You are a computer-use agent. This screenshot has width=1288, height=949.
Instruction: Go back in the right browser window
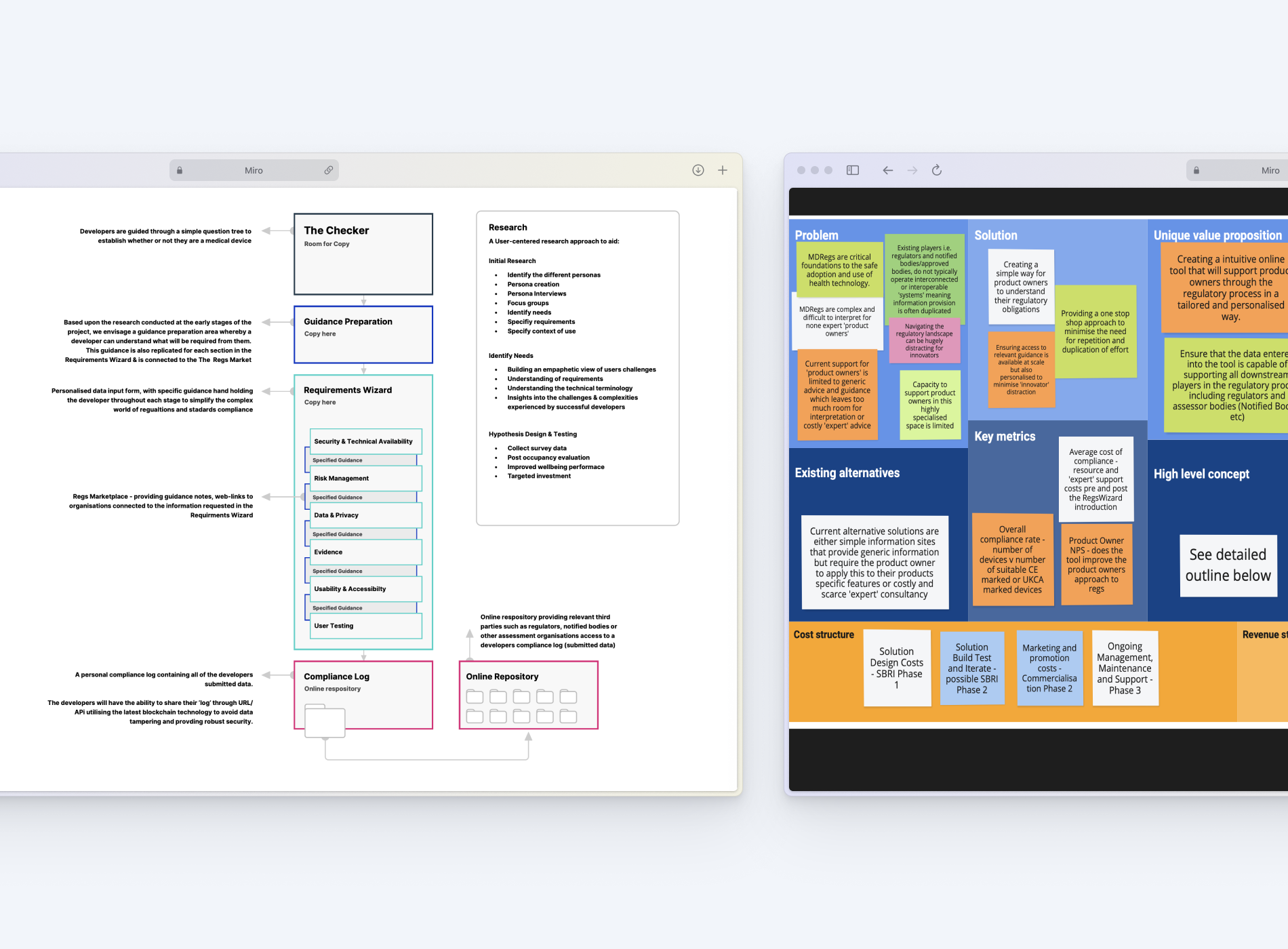coord(888,170)
